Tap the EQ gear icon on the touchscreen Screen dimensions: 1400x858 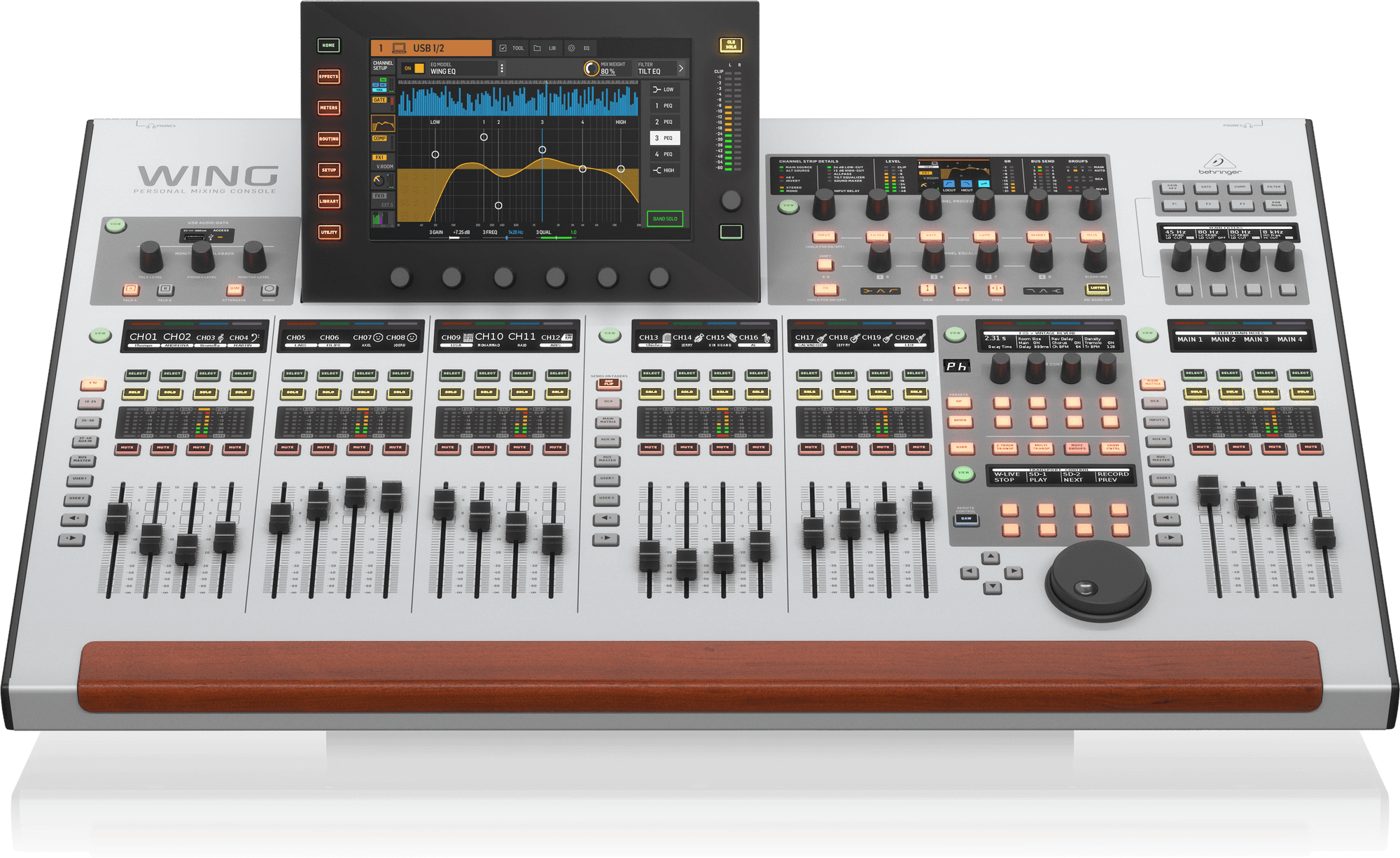(571, 48)
